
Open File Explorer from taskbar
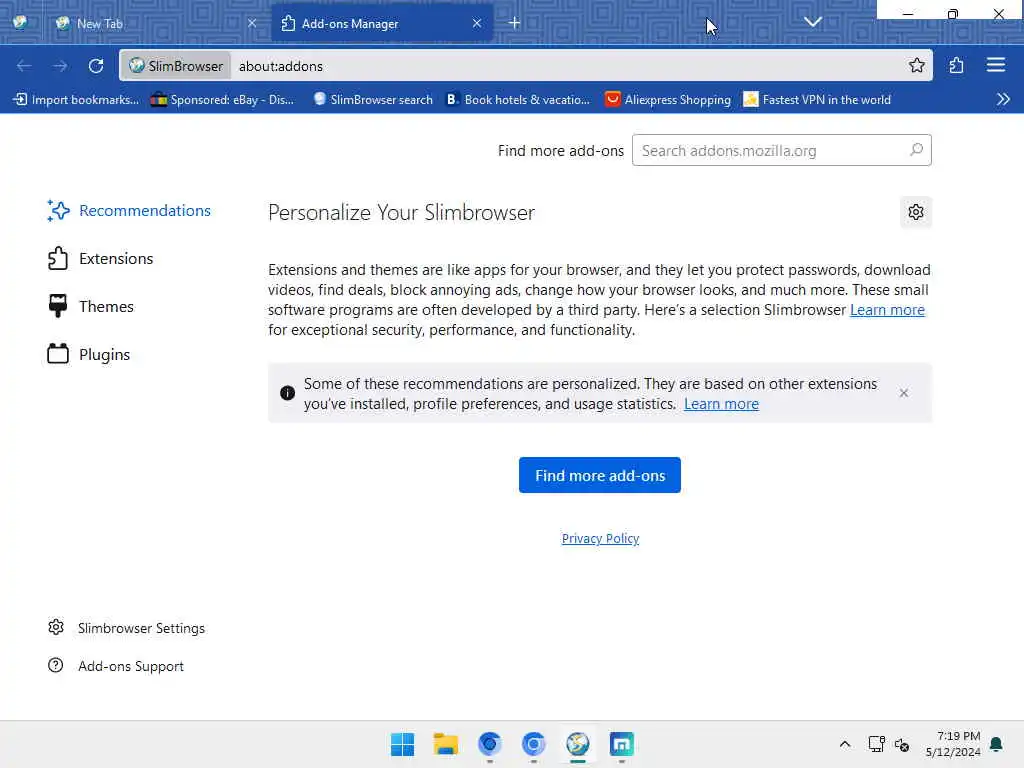point(445,744)
